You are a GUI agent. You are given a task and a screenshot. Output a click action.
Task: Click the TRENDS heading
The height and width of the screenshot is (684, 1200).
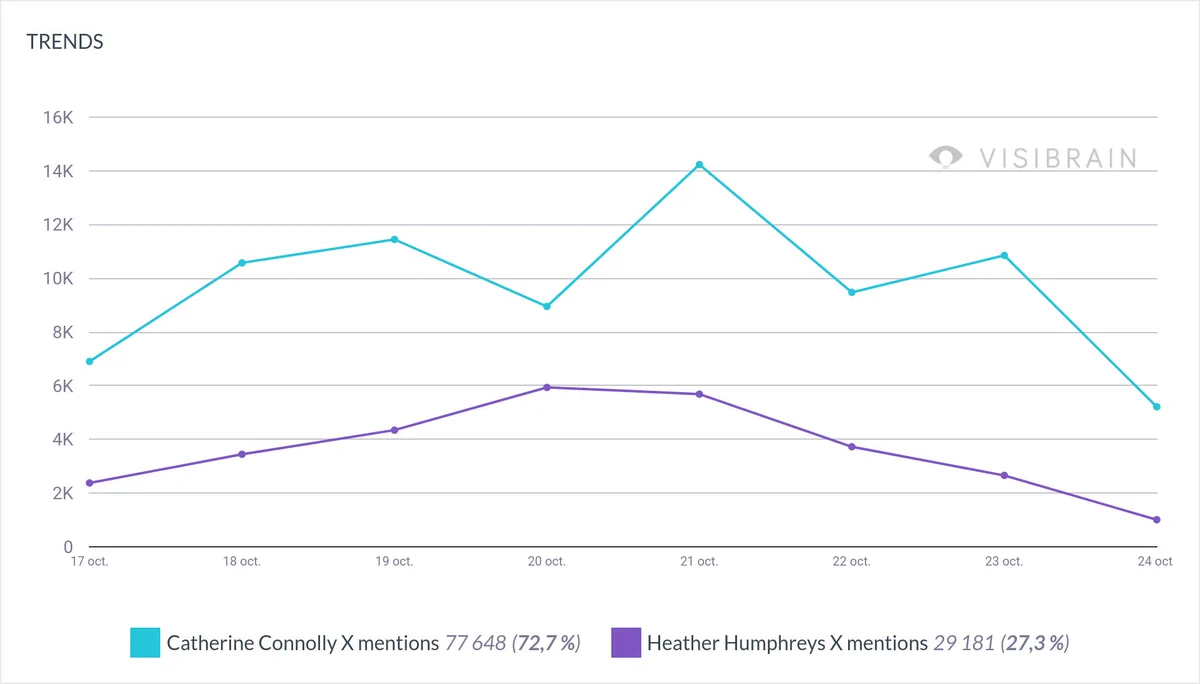tap(65, 42)
